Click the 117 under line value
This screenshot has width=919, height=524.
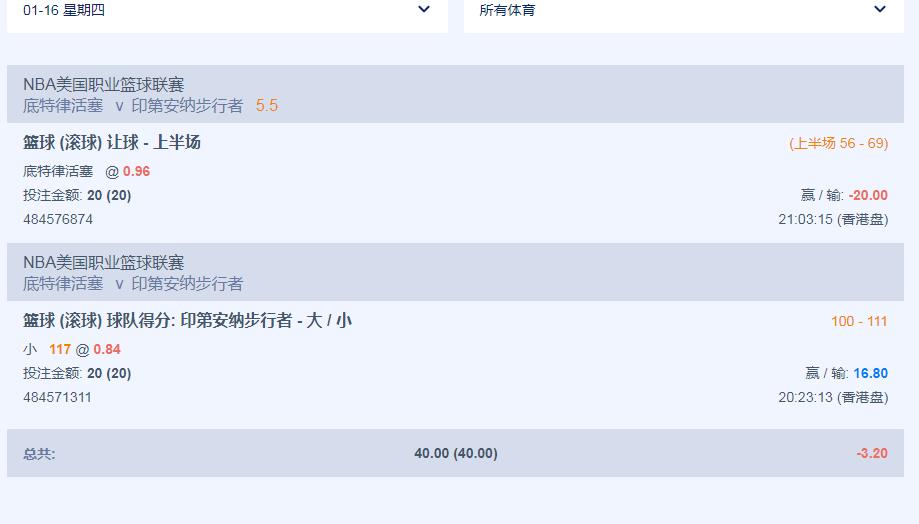60,349
